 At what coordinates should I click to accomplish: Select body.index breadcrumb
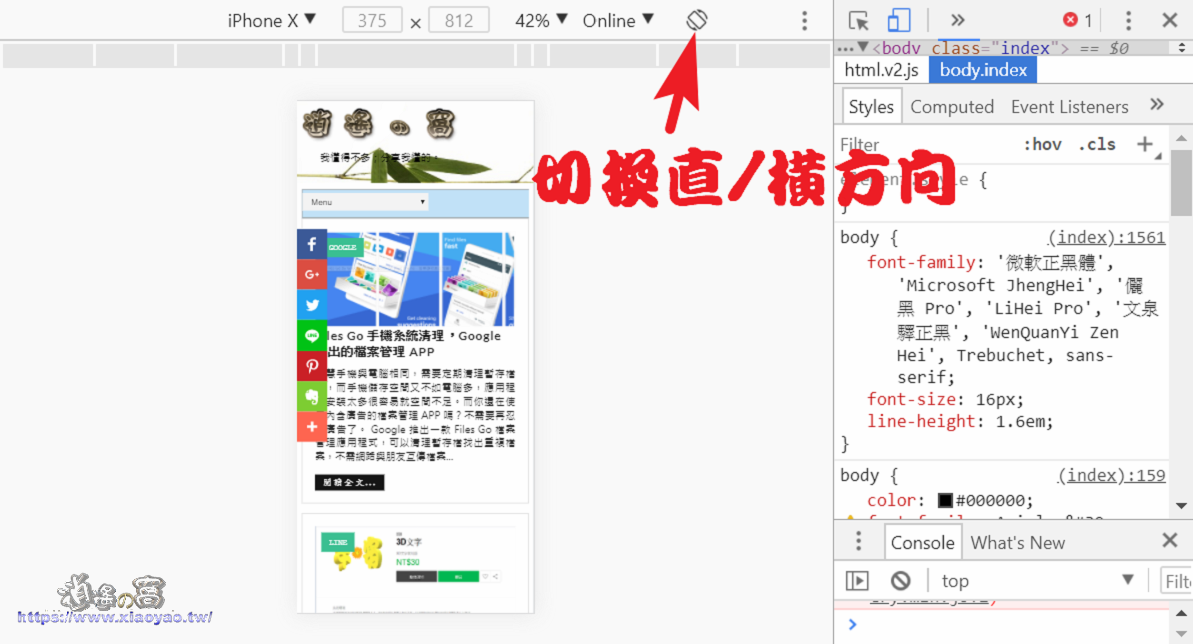coord(983,70)
